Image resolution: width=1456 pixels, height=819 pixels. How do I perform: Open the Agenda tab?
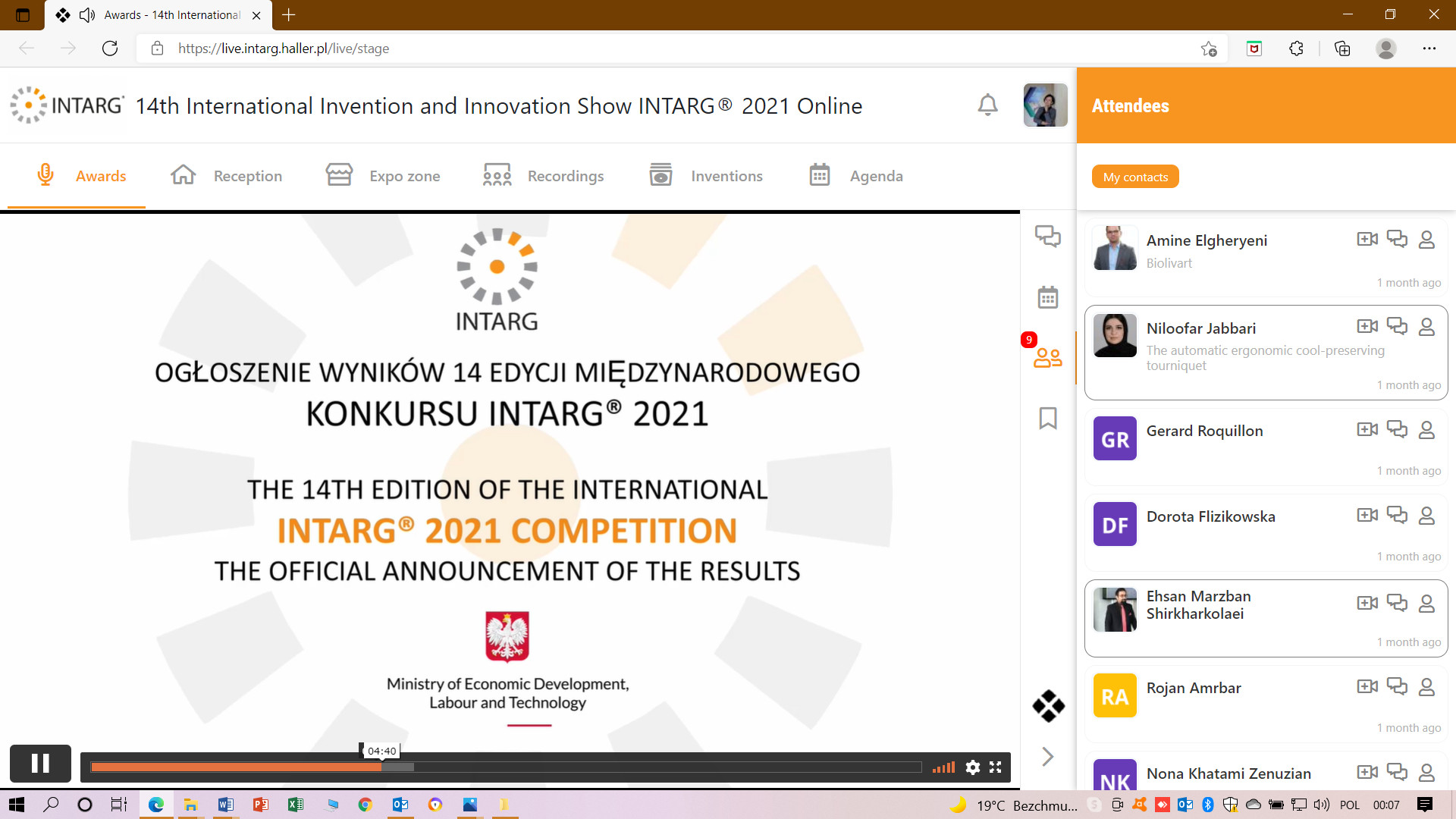(855, 176)
